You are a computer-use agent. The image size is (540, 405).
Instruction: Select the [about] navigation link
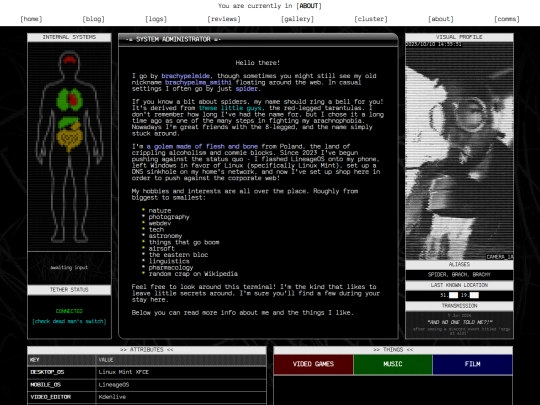[x=441, y=19]
